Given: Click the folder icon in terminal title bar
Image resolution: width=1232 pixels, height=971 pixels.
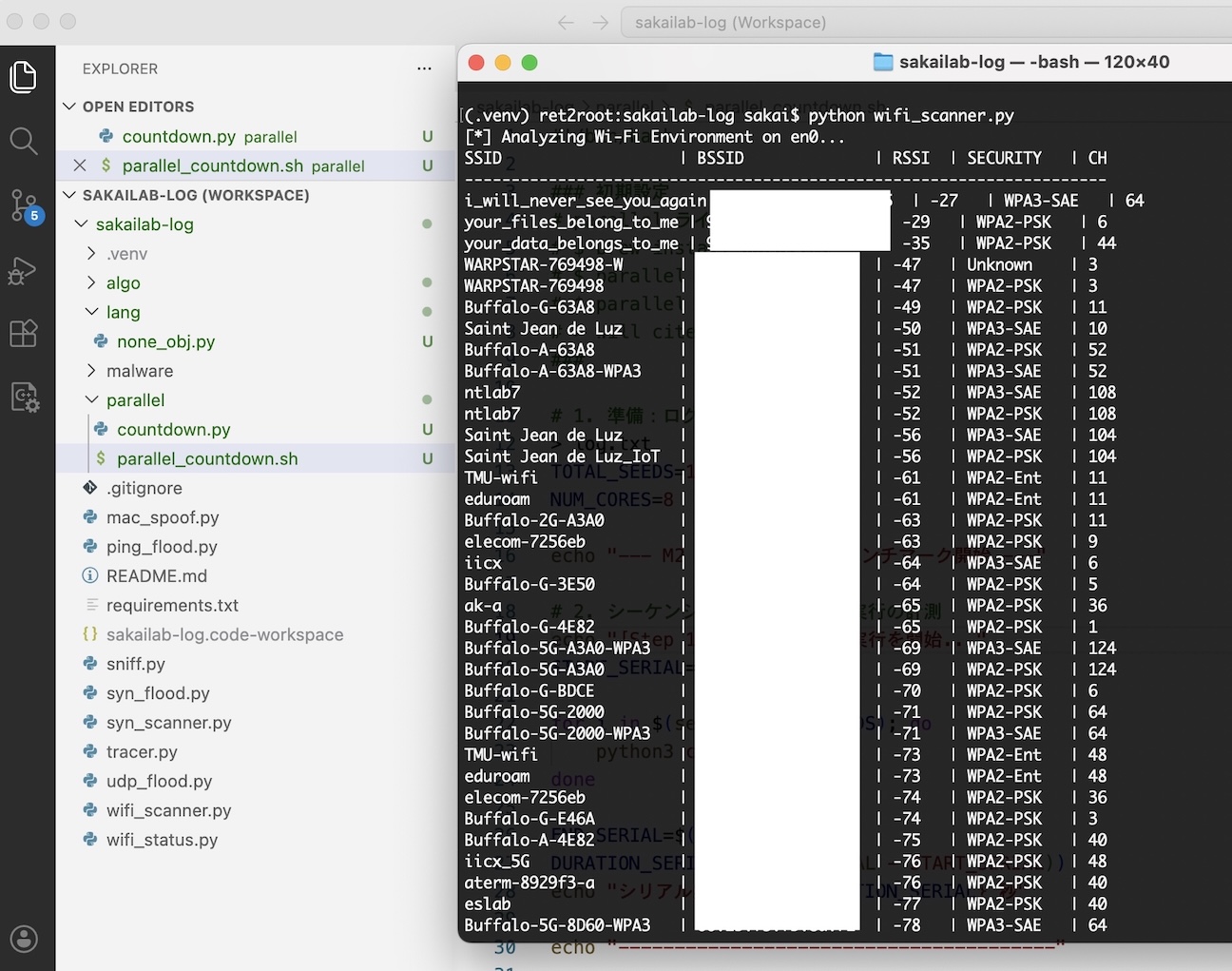Looking at the screenshot, I should coord(883,62).
